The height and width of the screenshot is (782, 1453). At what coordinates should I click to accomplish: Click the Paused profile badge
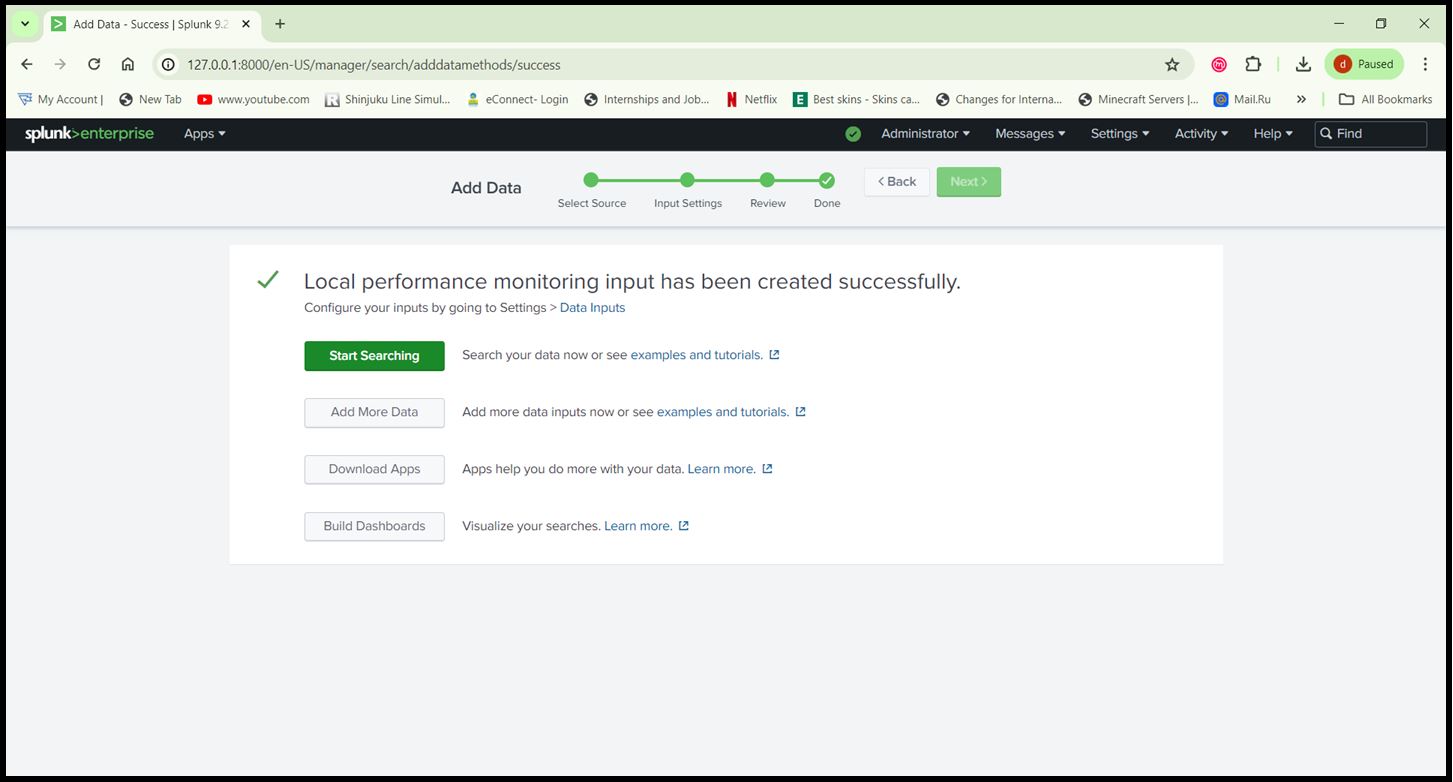1363,64
